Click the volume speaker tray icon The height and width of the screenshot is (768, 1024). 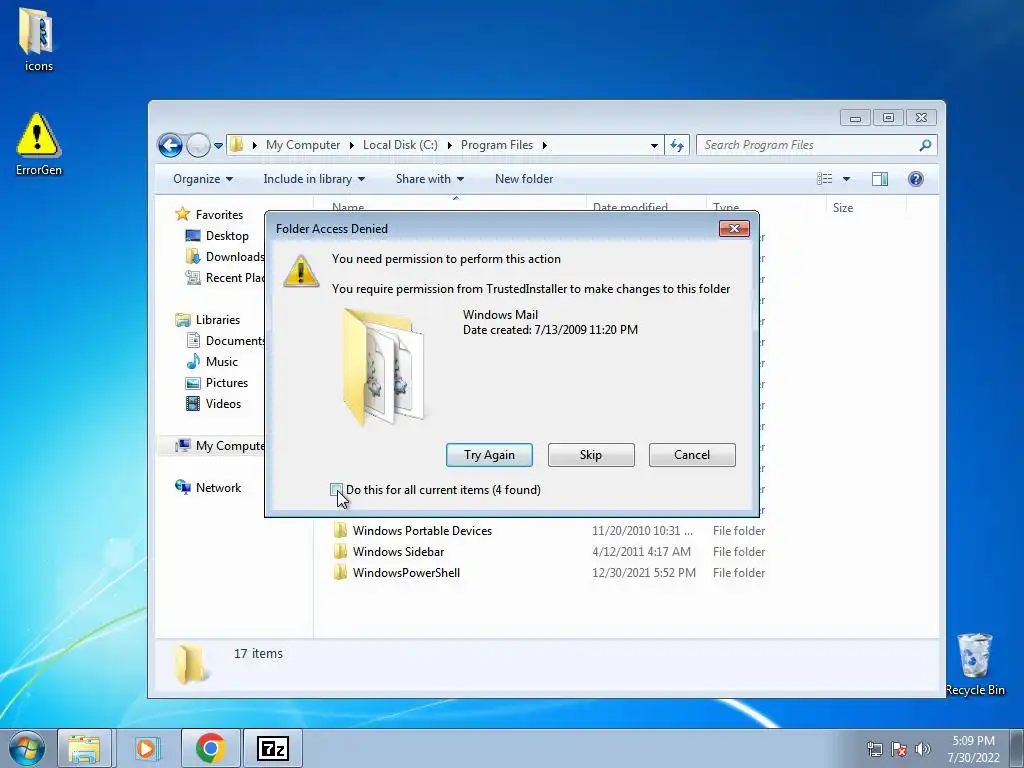coord(923,749)
